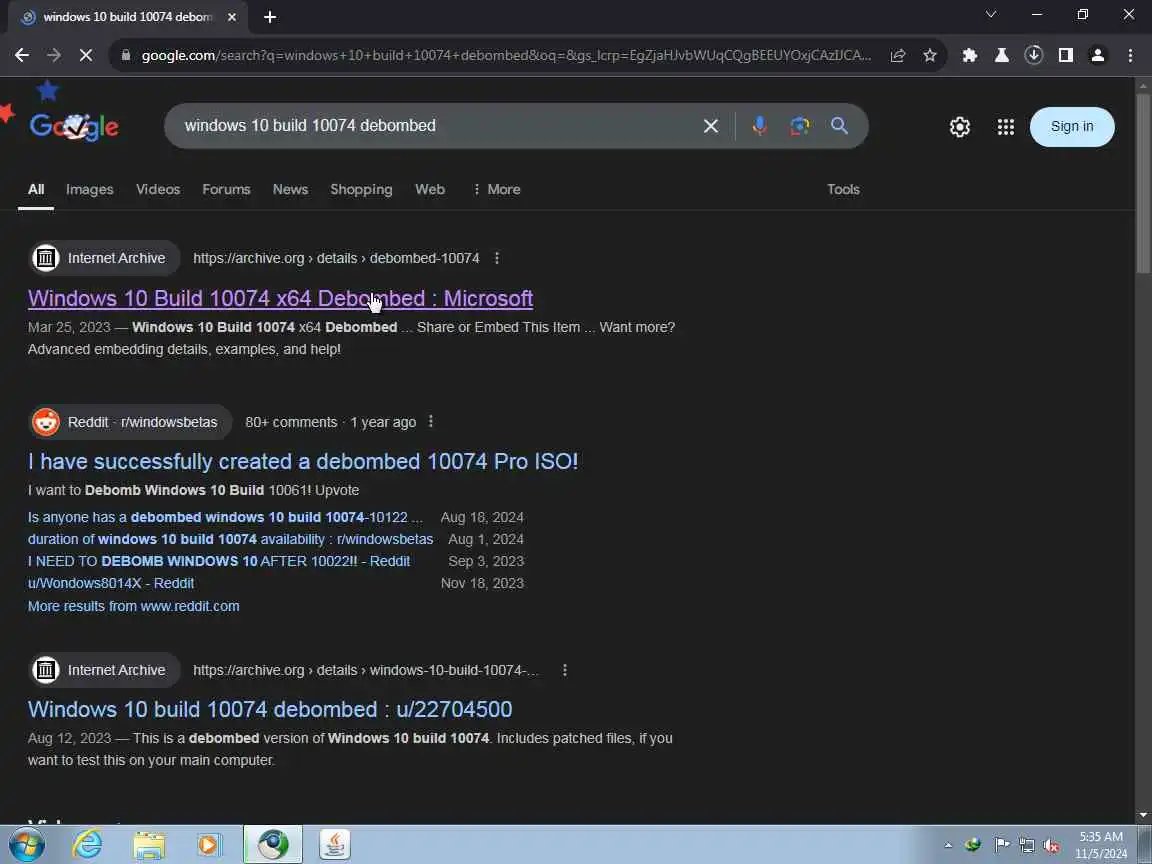
Task: Clear the search box text
Action: tap(710, 126)
